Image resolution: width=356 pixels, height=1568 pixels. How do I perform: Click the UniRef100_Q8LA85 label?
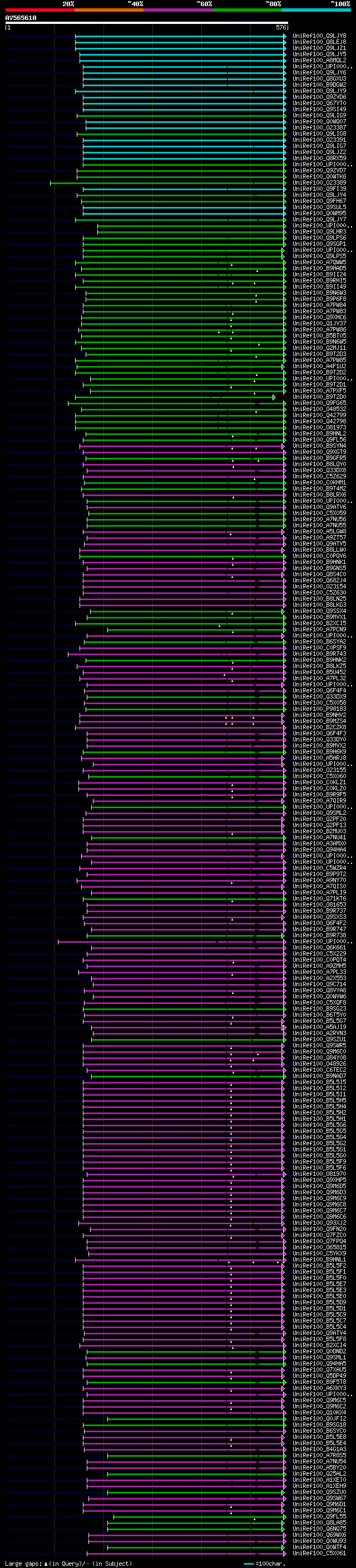(x=319, y=1523)
